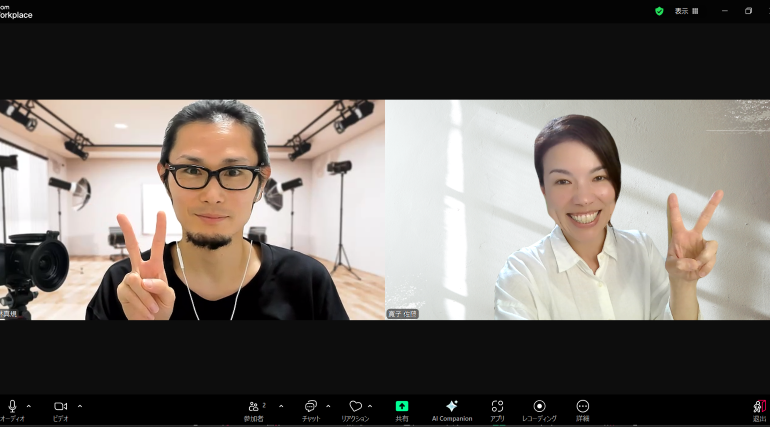Open the video options chevron
The width and height of the screenshot is (770, 427).
point(80,406)
